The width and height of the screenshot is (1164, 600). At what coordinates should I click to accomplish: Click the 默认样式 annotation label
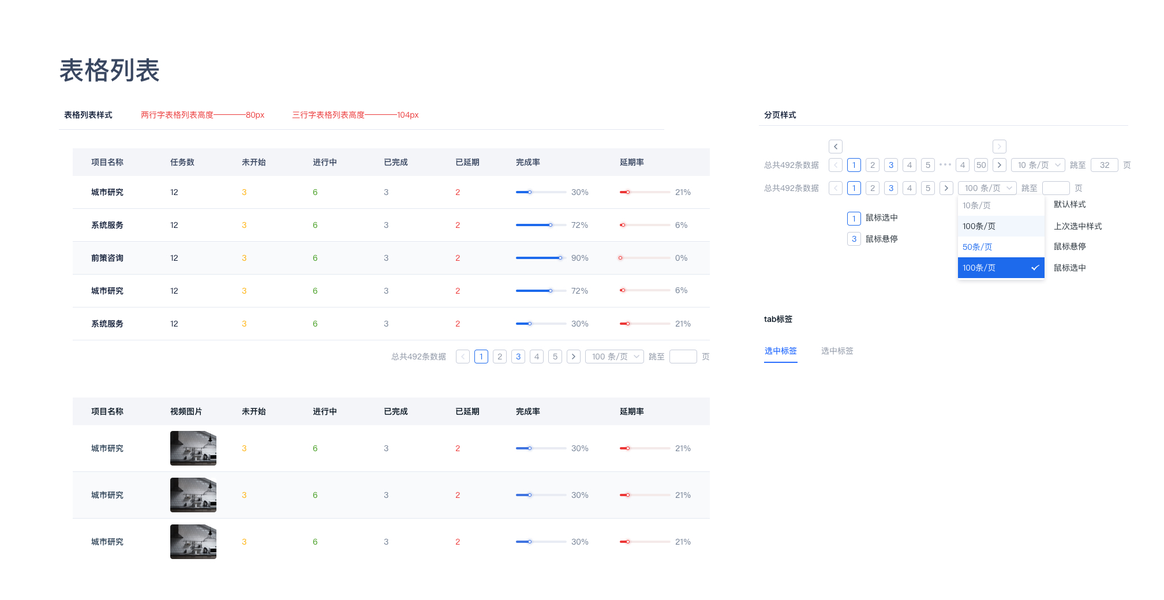1070,204
